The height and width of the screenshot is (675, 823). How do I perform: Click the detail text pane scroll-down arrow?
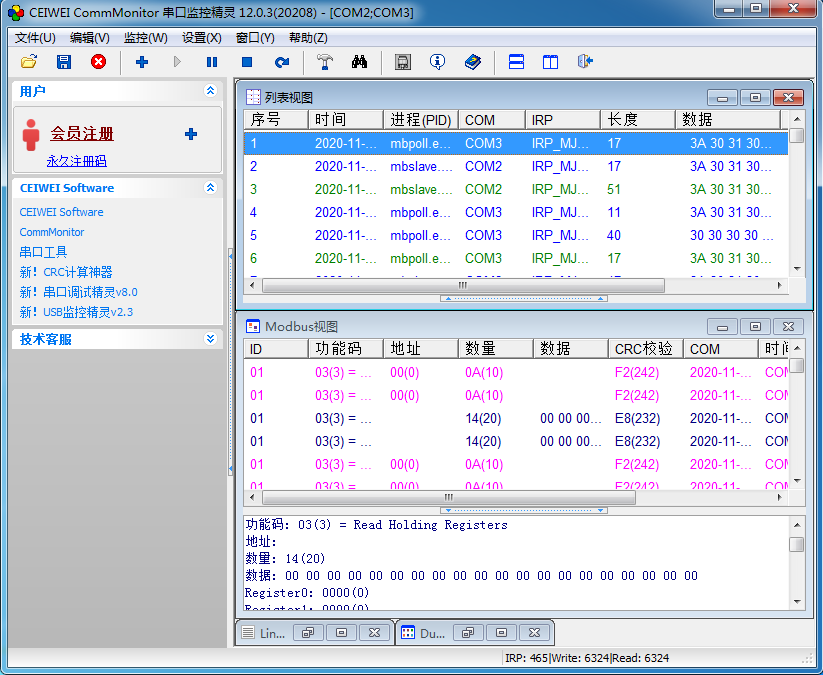tap(797, 602)
